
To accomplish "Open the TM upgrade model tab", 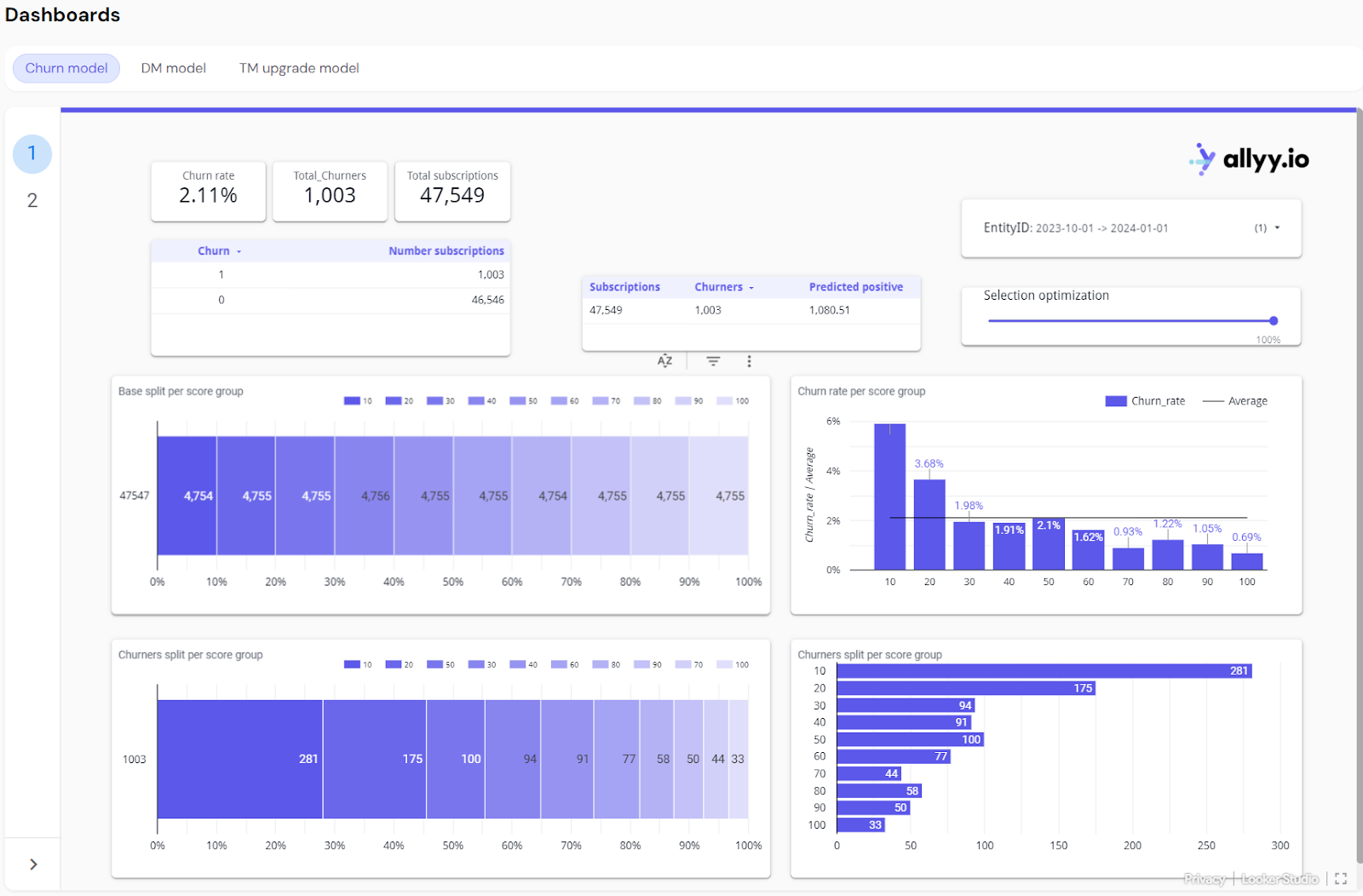I will click(x=299, y=68).
